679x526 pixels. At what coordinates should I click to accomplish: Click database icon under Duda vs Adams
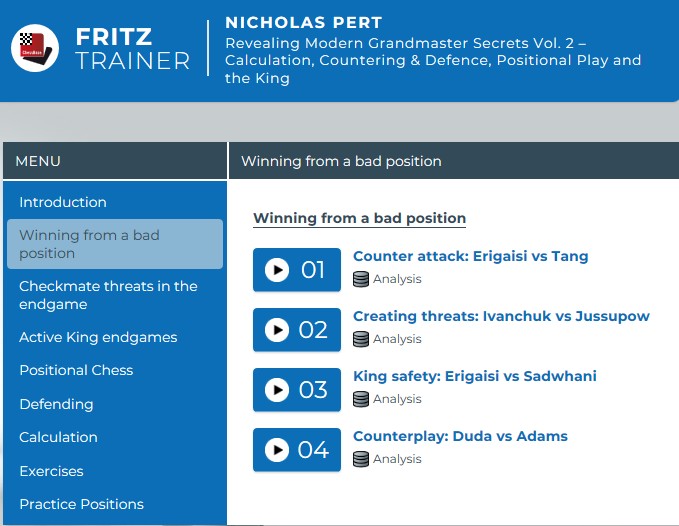(x=361, y=459)
